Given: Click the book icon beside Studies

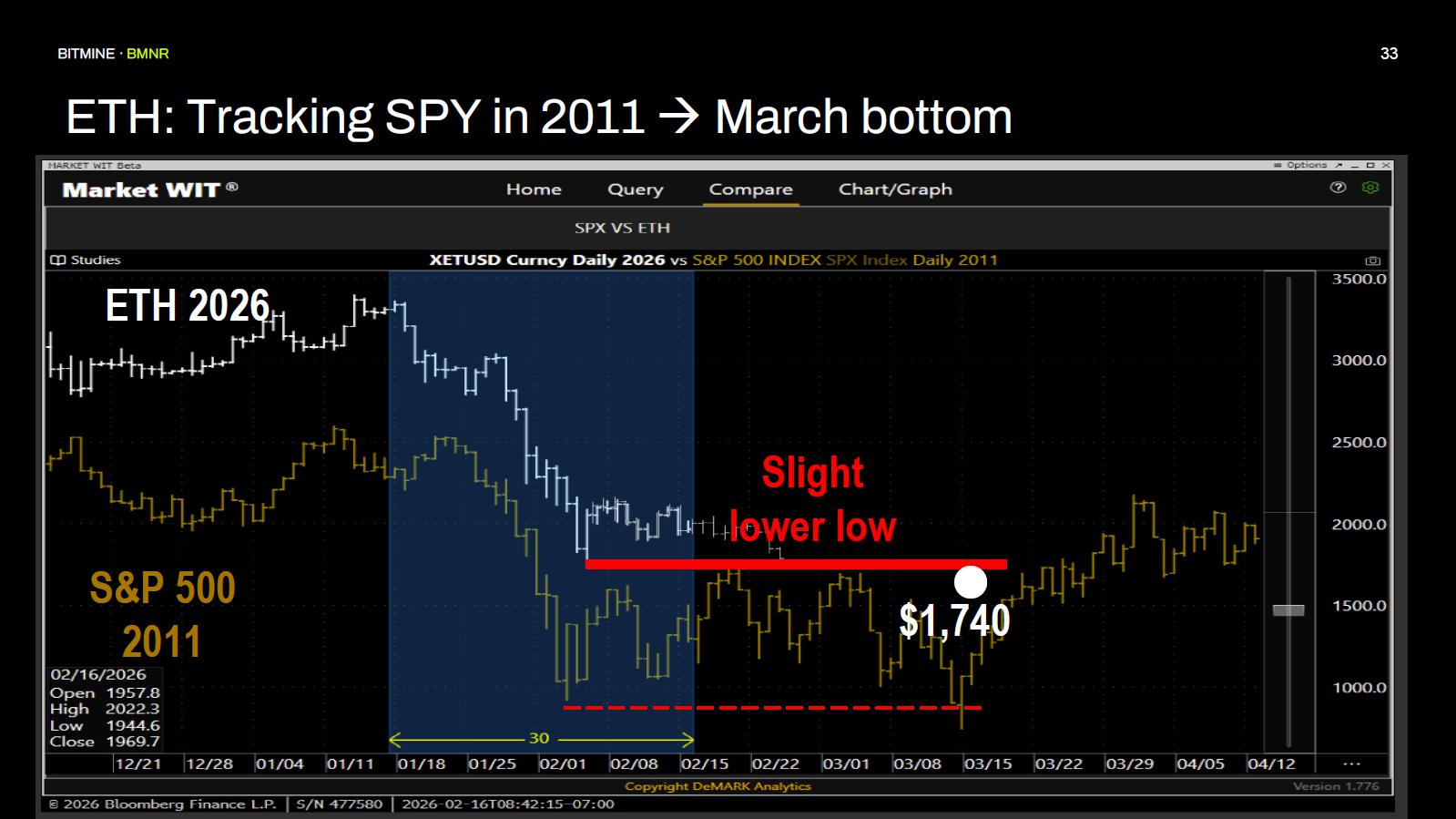Looking at the screenshot, I should point(57,260).
